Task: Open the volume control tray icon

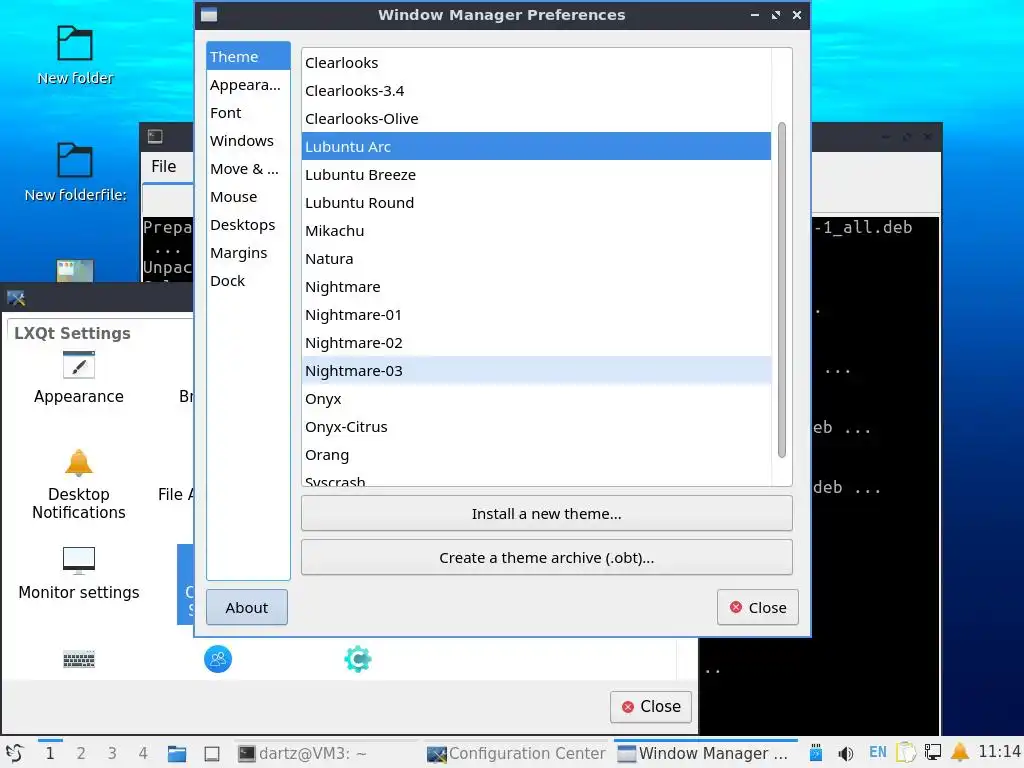Action: 846,754
